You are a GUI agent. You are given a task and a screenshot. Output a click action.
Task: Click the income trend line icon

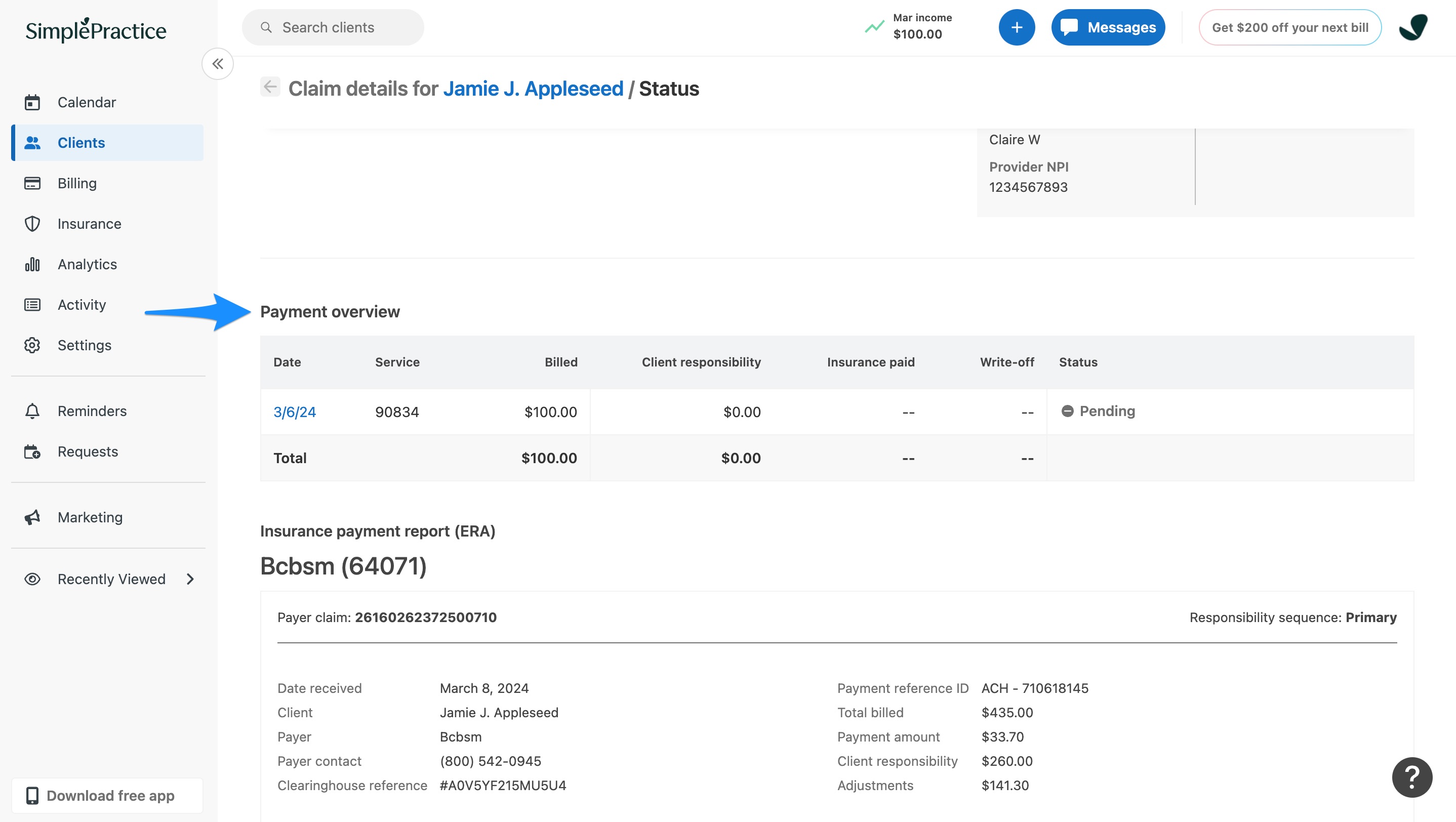874,26
